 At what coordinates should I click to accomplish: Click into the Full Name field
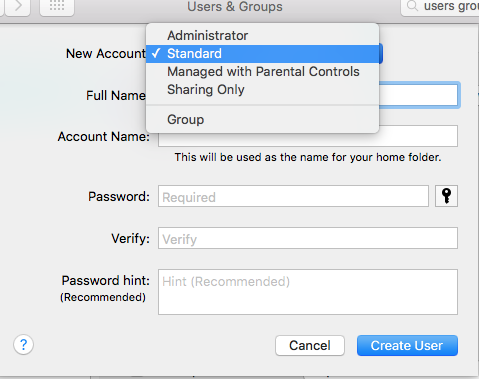(x=418, y=95)
